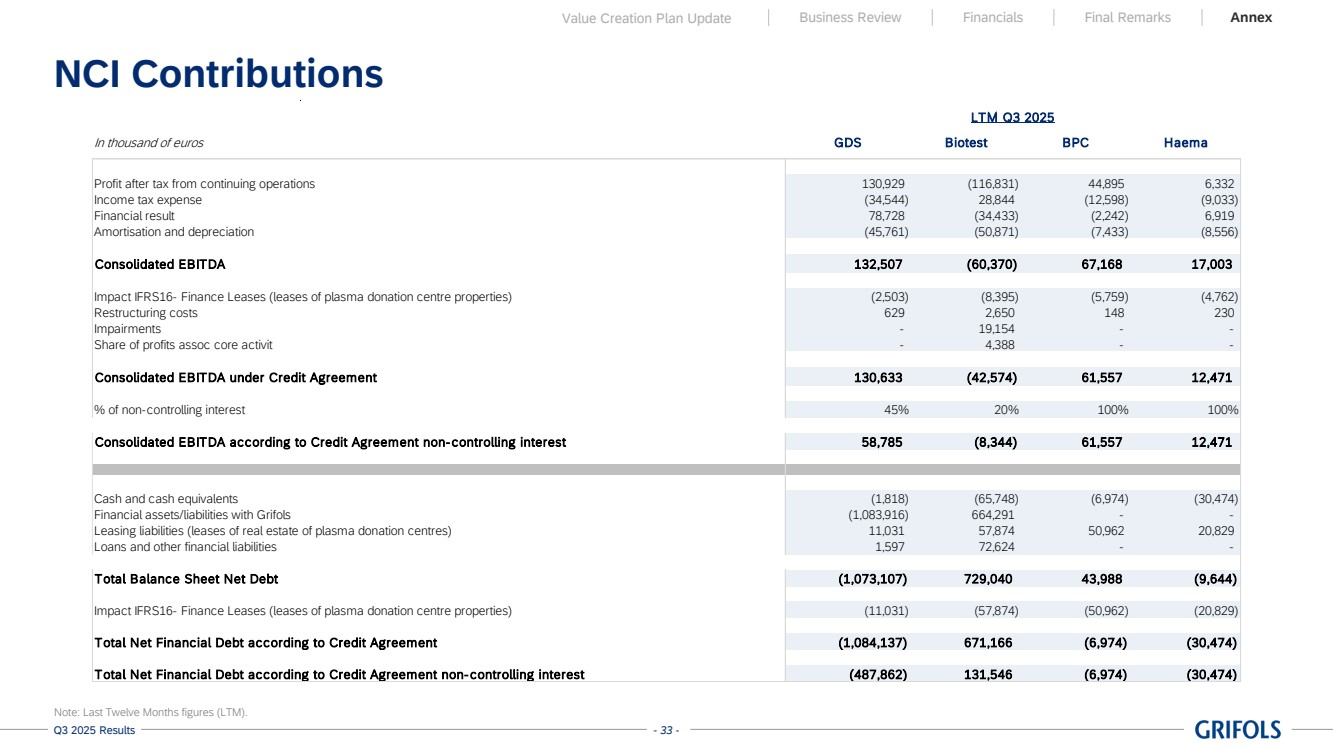Select the Cash and cash equivalents row label

point(166,499)
